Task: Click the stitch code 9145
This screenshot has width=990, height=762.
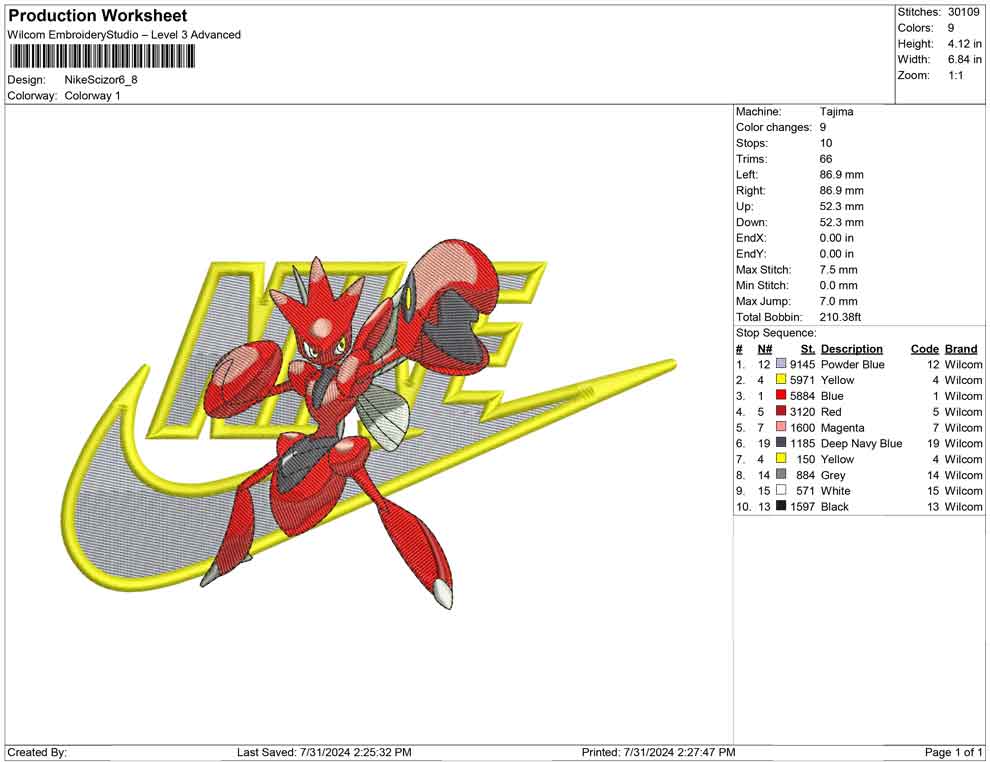Action: coord(802,364)
